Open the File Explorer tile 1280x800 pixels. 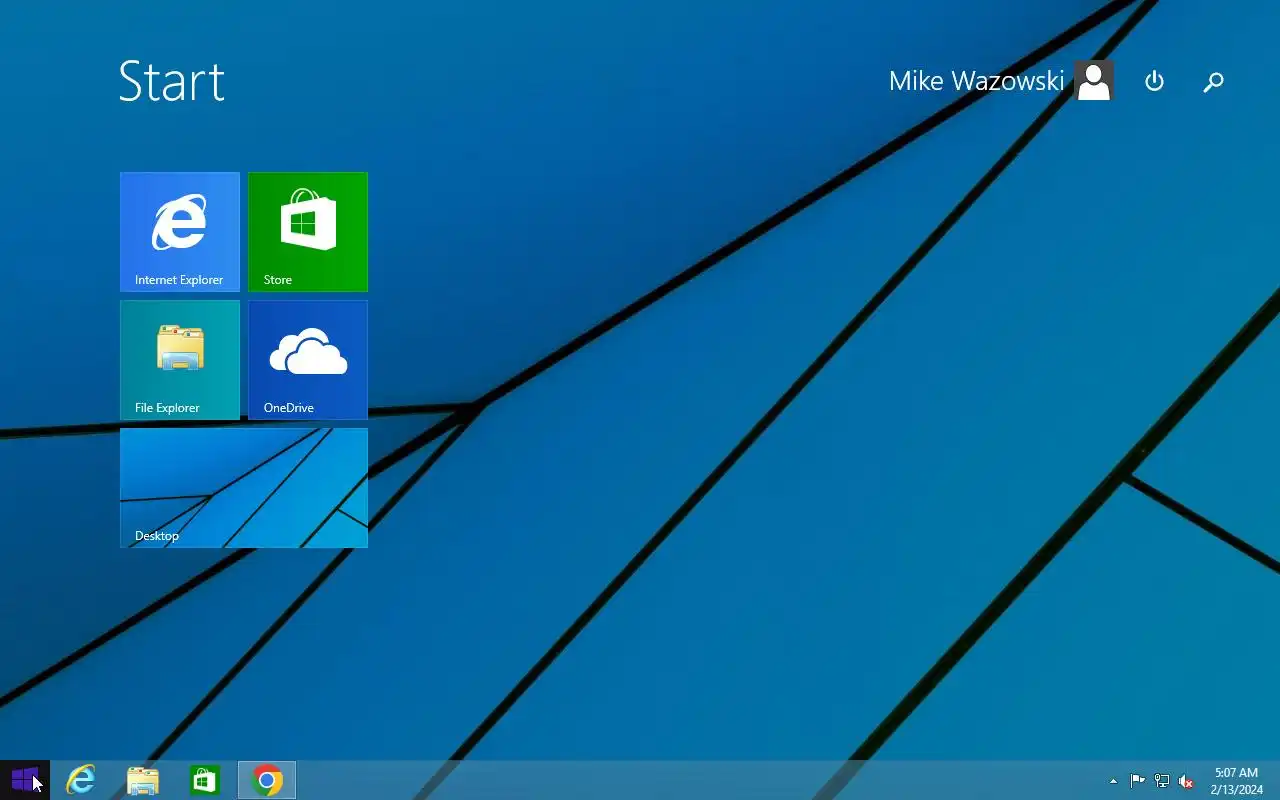pos(180,360)
